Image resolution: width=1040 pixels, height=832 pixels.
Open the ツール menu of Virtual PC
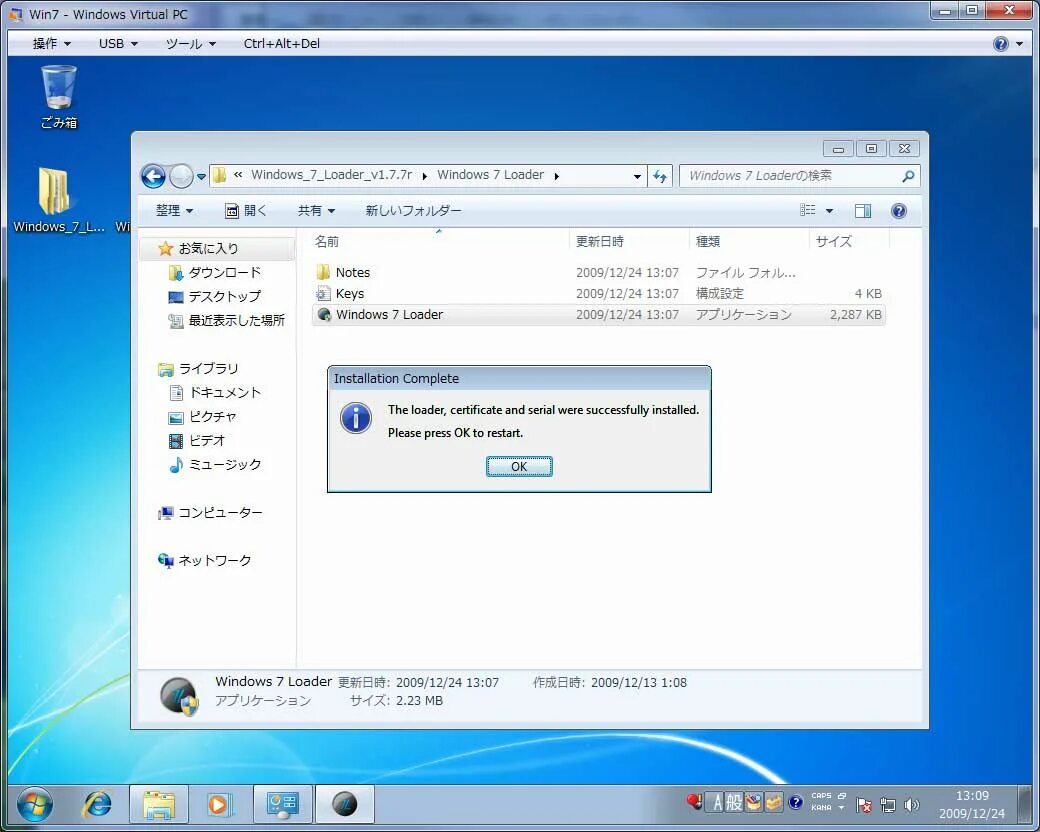pyautogui.click(x=190, y=43)
